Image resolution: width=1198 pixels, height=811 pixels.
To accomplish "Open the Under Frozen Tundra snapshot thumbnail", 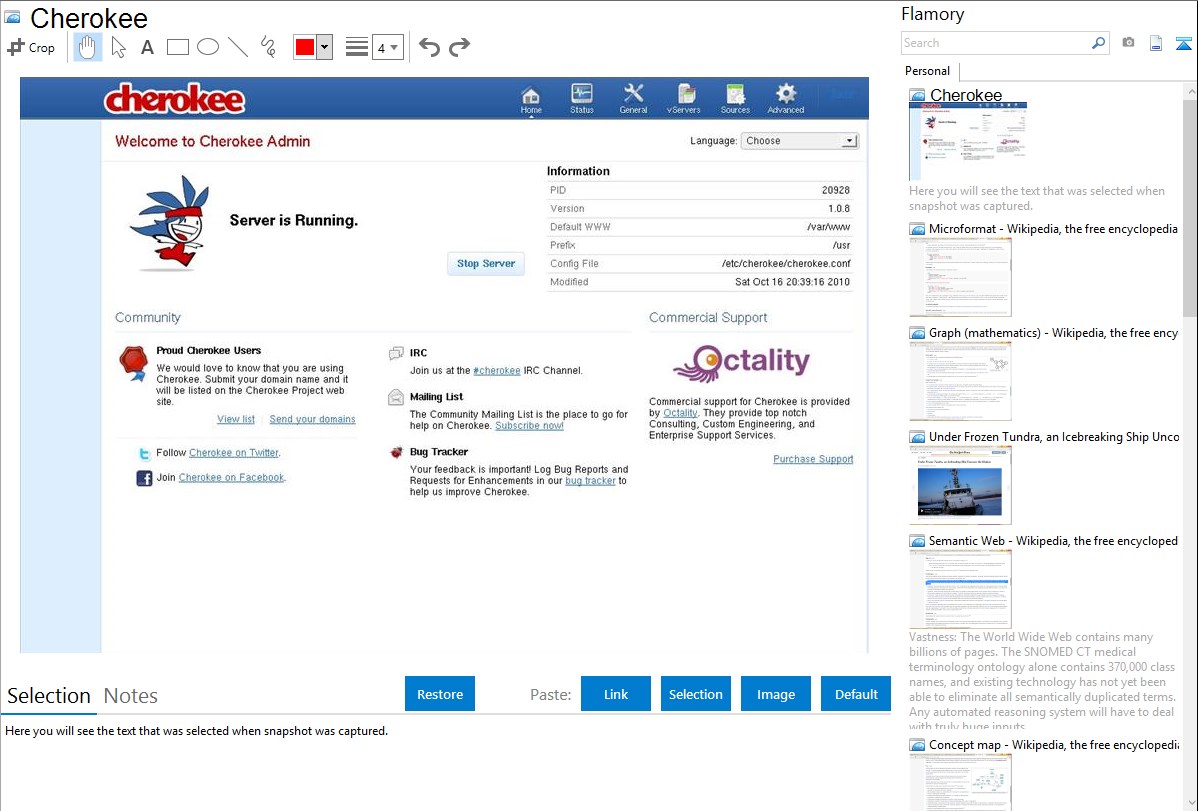I will 960,485.
